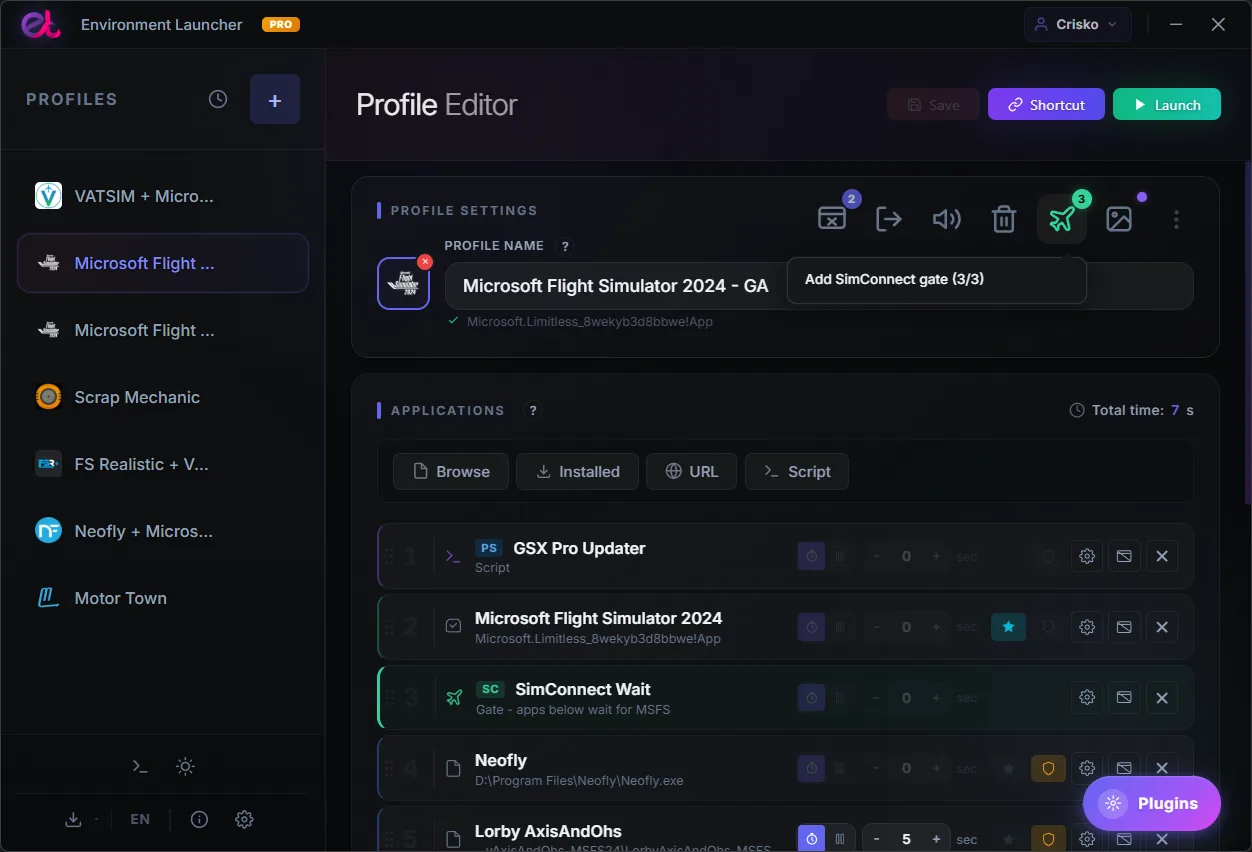Toggle star for Neofly row

1009,769
